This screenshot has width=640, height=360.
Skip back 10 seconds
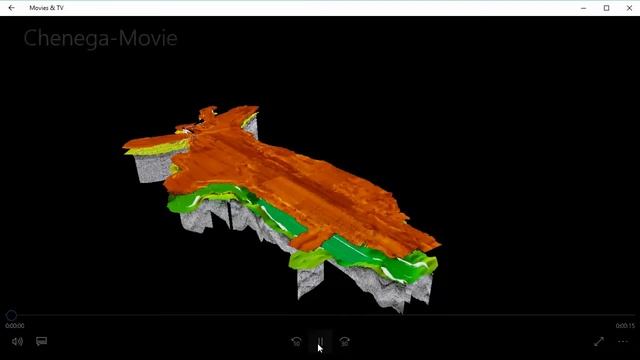(297, 342)
